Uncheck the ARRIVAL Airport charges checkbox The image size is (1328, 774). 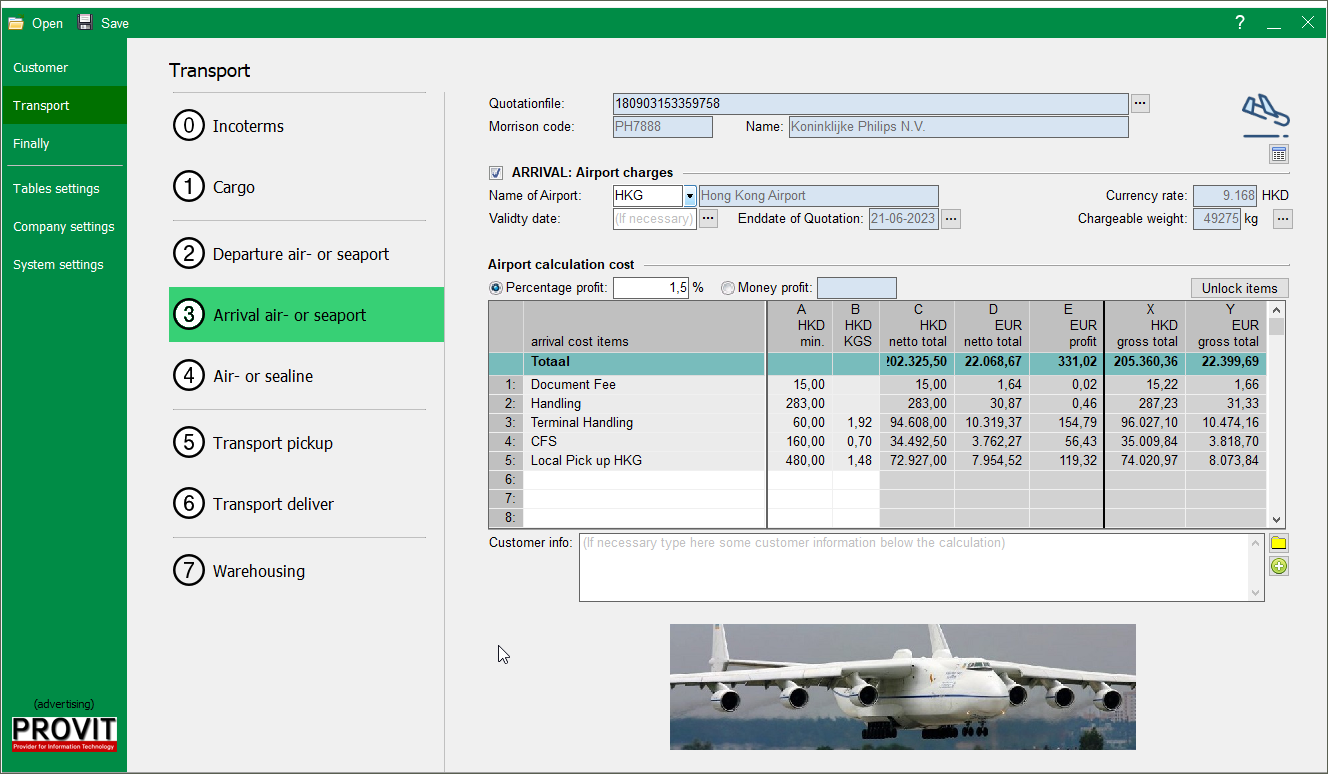click(496, 173)
